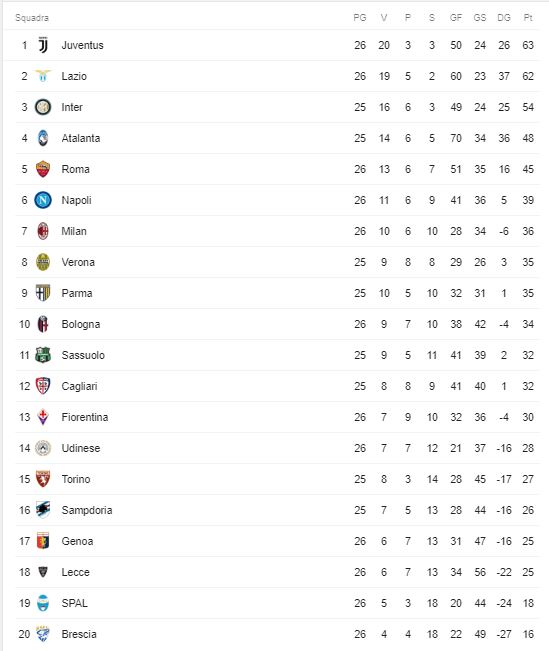Click the Lazio eagle logo
Screen dimensions: 549x651
pyautogui.click(x=43, y=76)
